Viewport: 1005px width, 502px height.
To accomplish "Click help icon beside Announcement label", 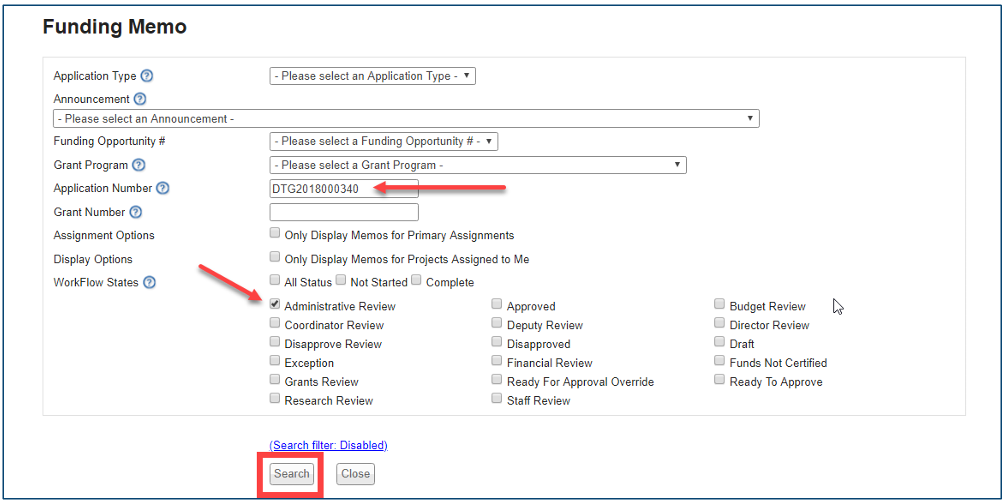I will (x=140, y=99).
